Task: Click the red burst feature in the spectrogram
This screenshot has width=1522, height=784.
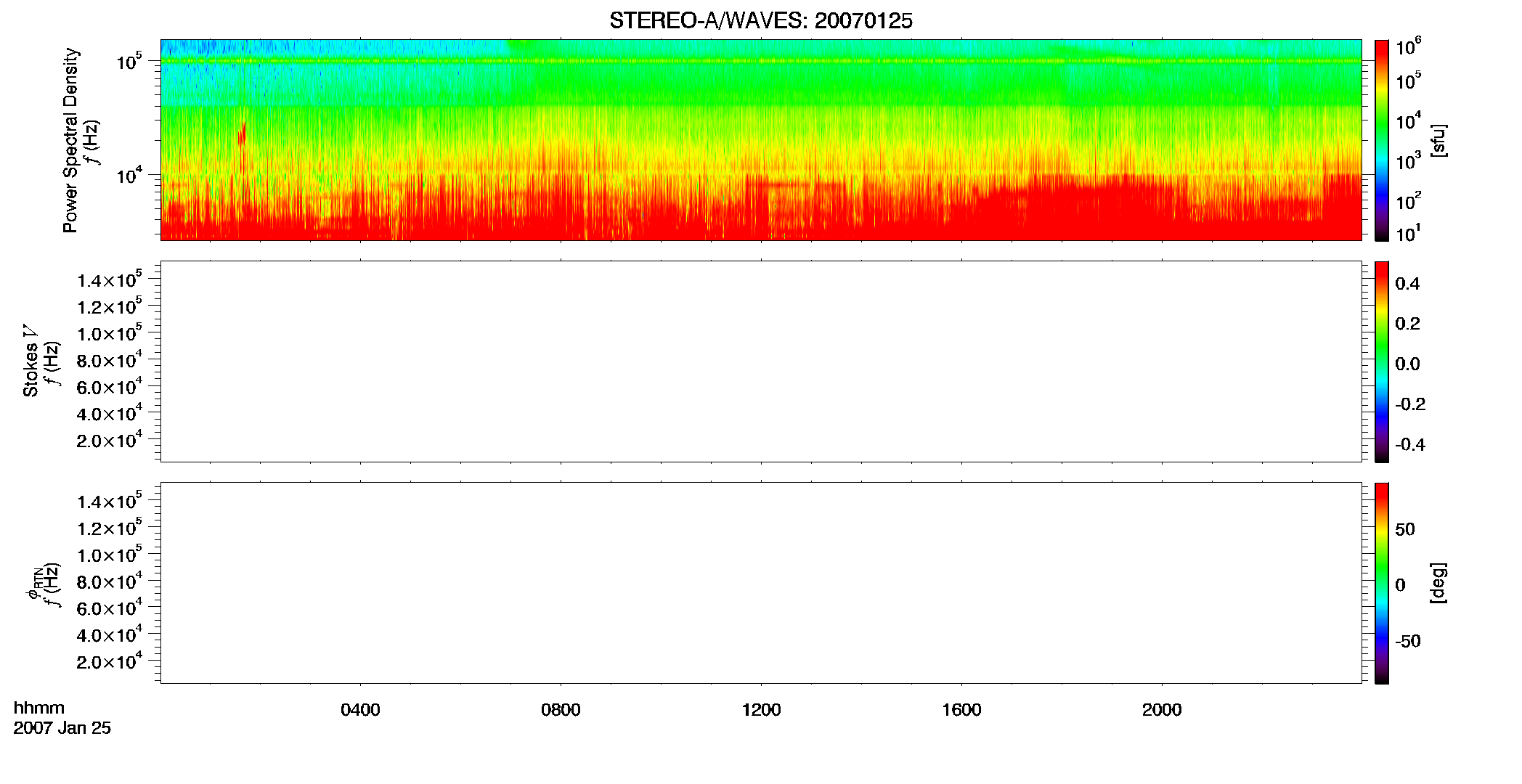Action: [242, 134]
